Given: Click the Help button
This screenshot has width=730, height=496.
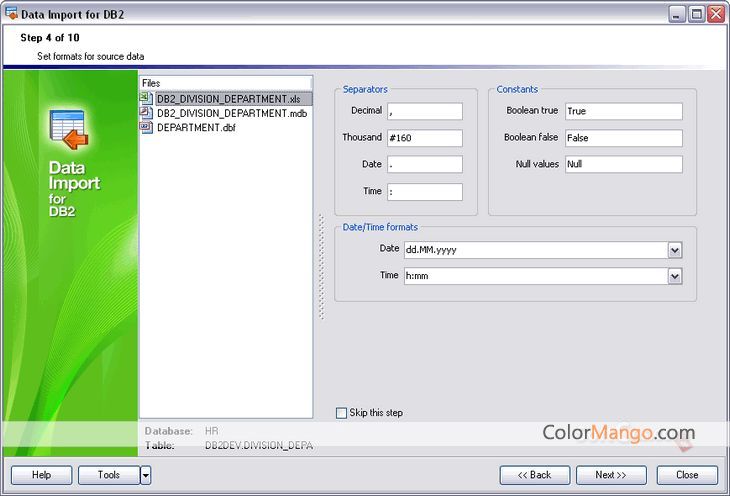Looking at the screenshot, I should tap(41, 475).
